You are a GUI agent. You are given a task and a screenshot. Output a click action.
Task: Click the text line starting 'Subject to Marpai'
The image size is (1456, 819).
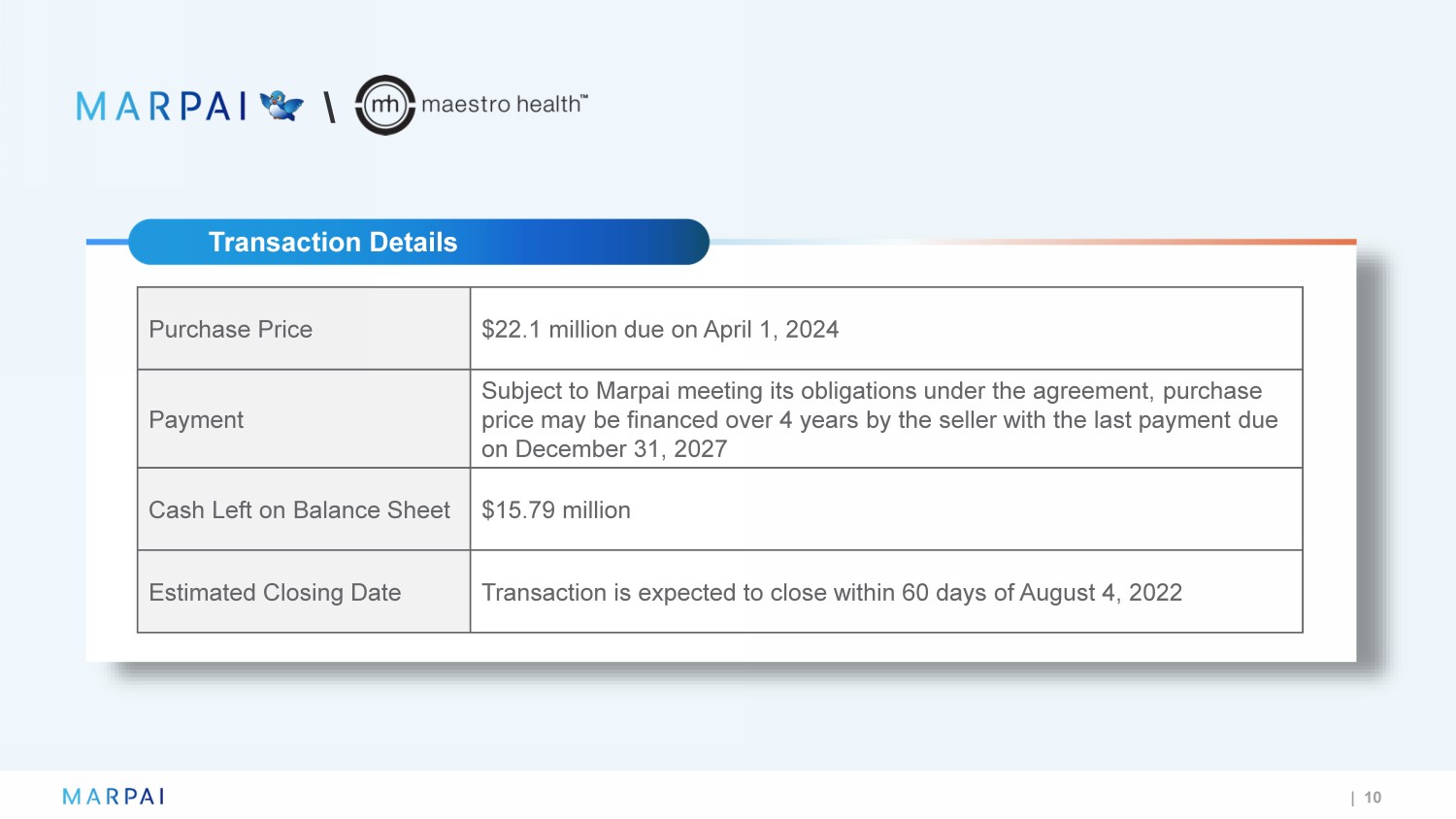click(x=871, y=390)
